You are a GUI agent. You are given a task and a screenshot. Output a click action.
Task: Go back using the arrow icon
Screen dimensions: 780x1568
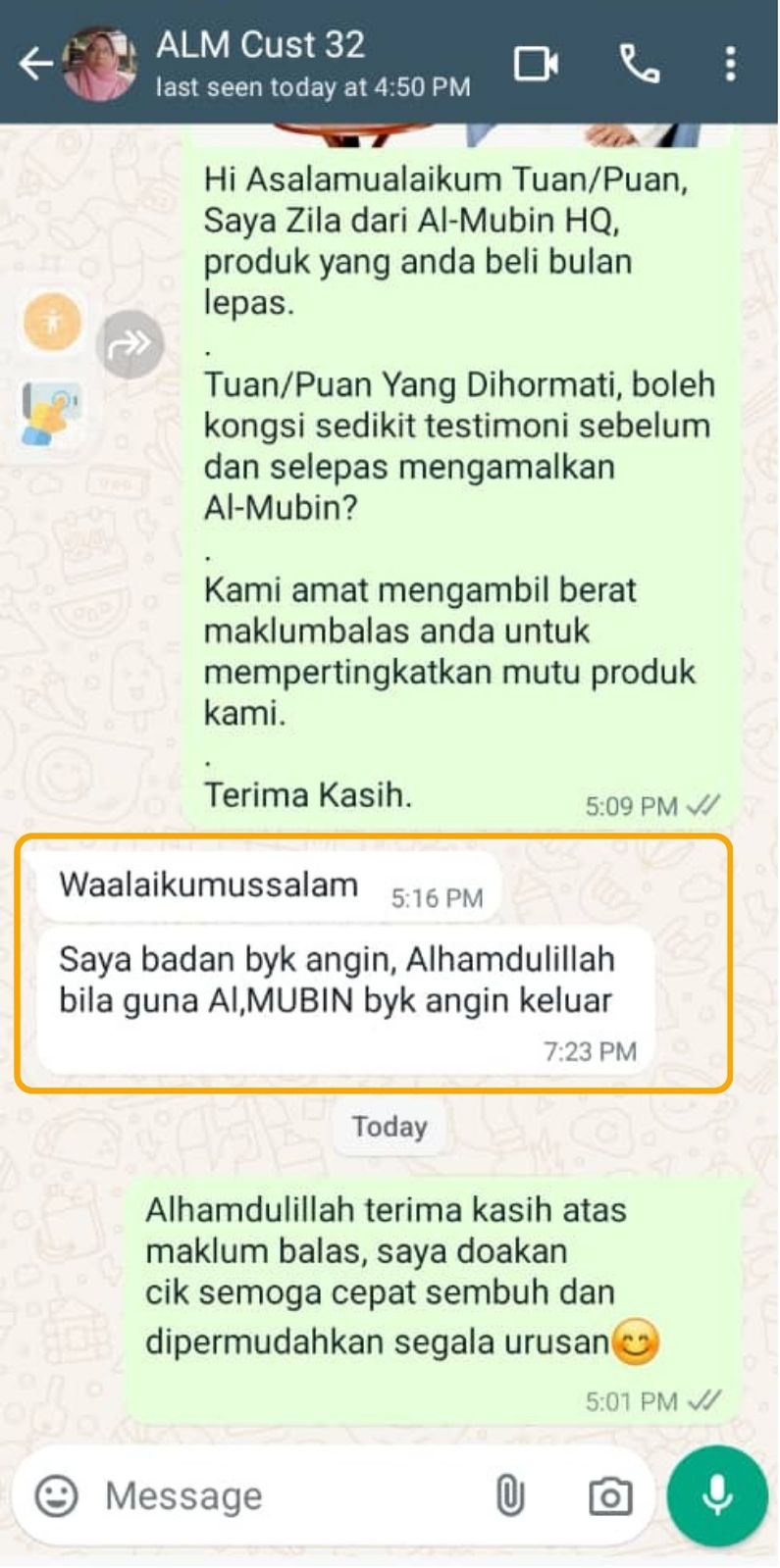point(35,65)
